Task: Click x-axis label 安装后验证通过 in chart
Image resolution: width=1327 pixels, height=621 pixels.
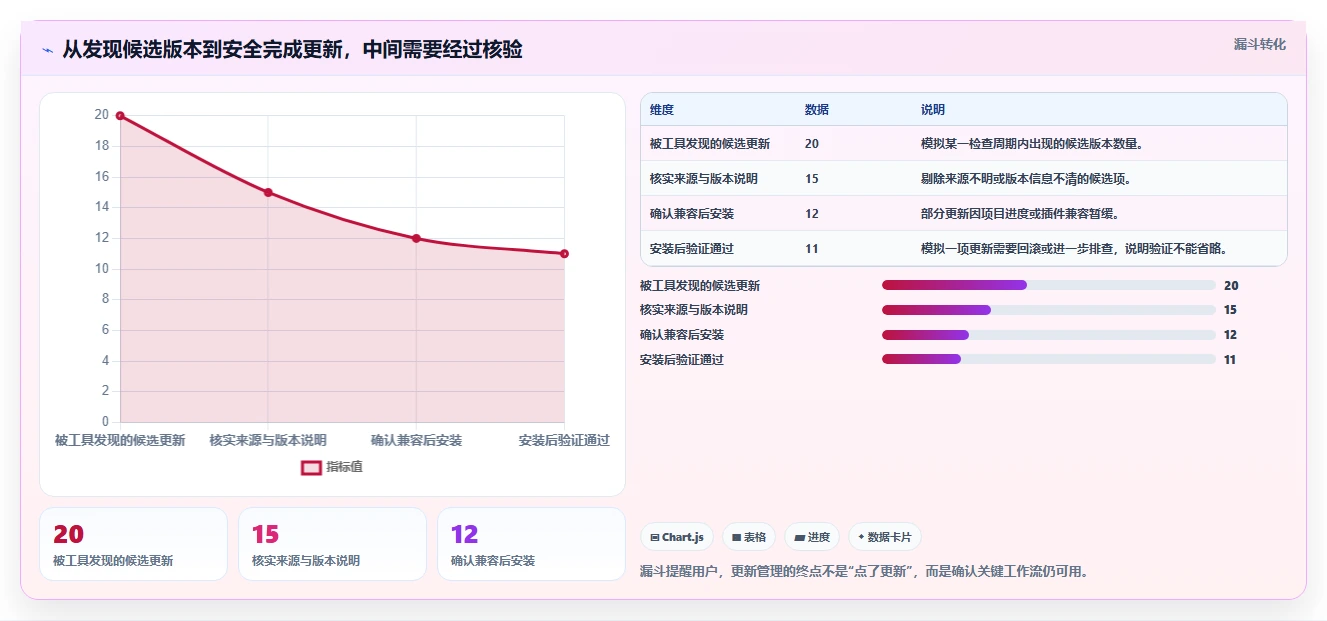Action: [x=564, y=440]
